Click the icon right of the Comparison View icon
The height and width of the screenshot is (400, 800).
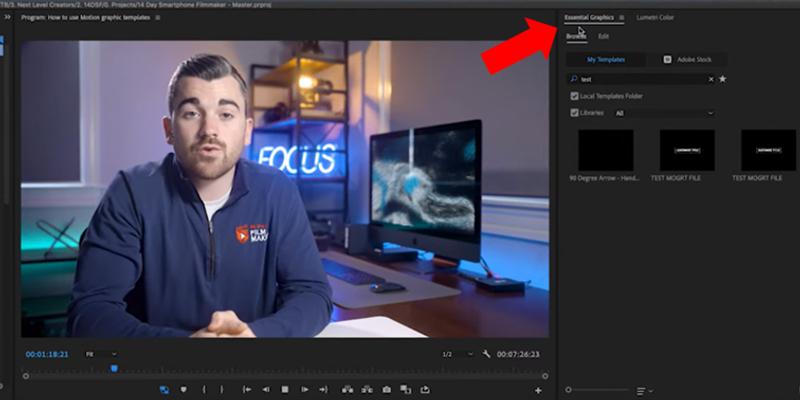click(x=425, y=390)
